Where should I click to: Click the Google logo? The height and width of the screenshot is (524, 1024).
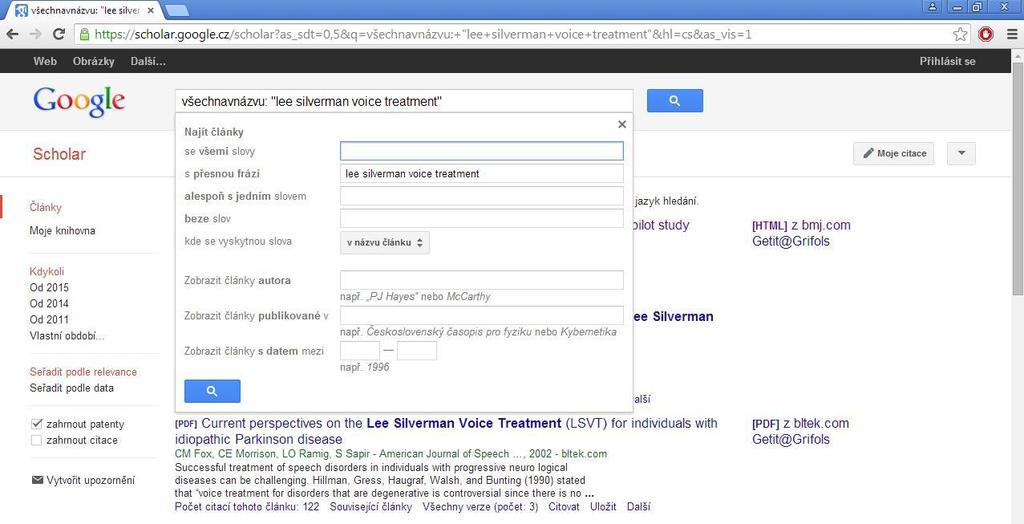[78, 102]
